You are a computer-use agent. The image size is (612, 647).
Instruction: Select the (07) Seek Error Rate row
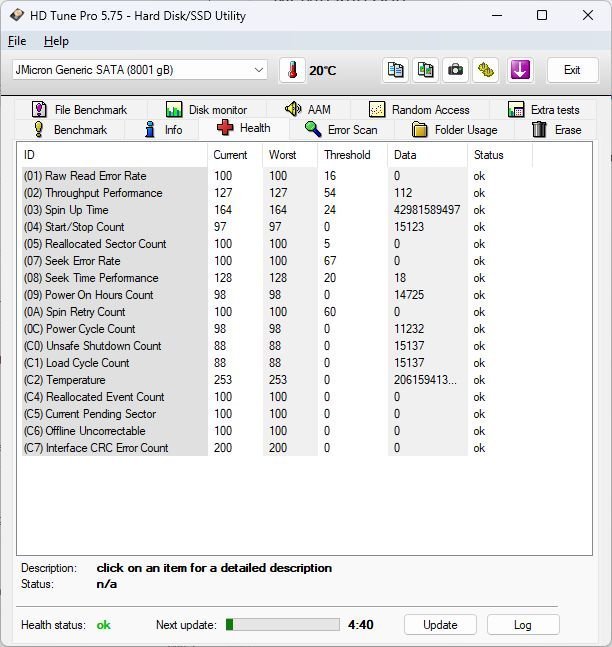(276, 261)
